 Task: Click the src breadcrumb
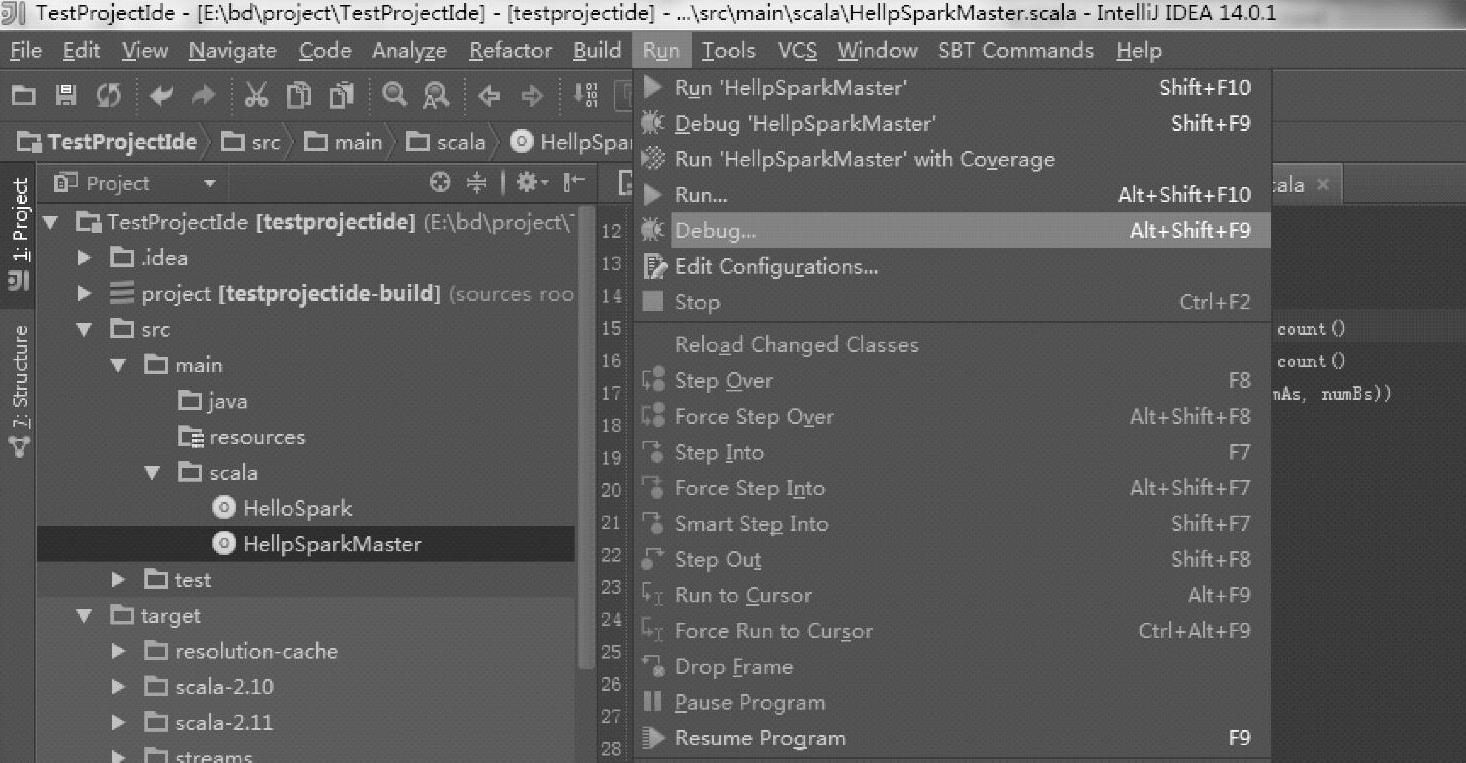252,142
